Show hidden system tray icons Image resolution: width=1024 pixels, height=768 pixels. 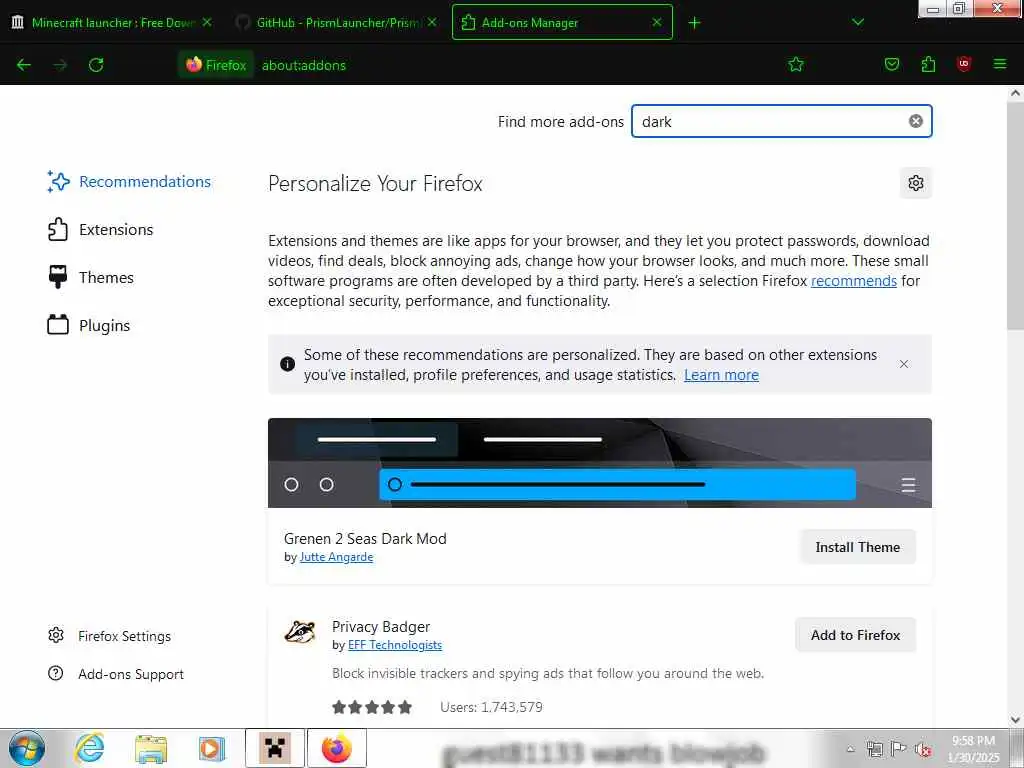pyautogui.click(x=850, y=749)
